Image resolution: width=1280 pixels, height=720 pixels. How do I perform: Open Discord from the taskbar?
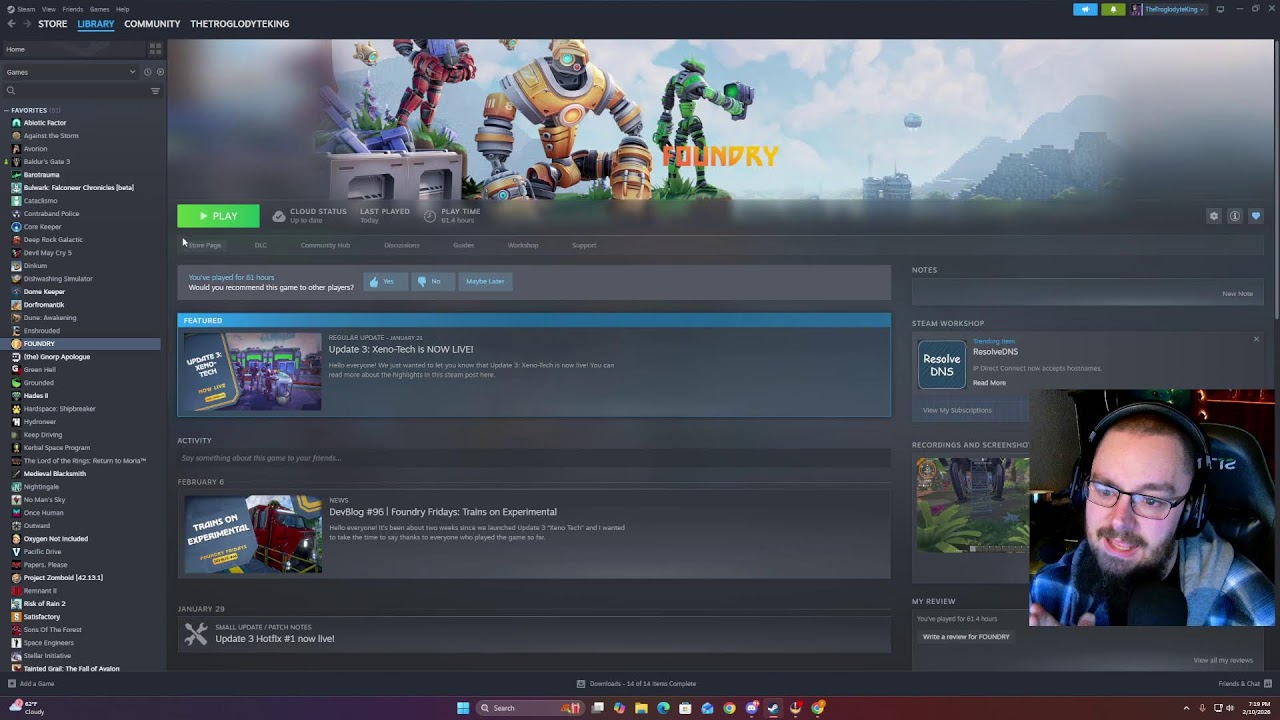coord(751,708)
